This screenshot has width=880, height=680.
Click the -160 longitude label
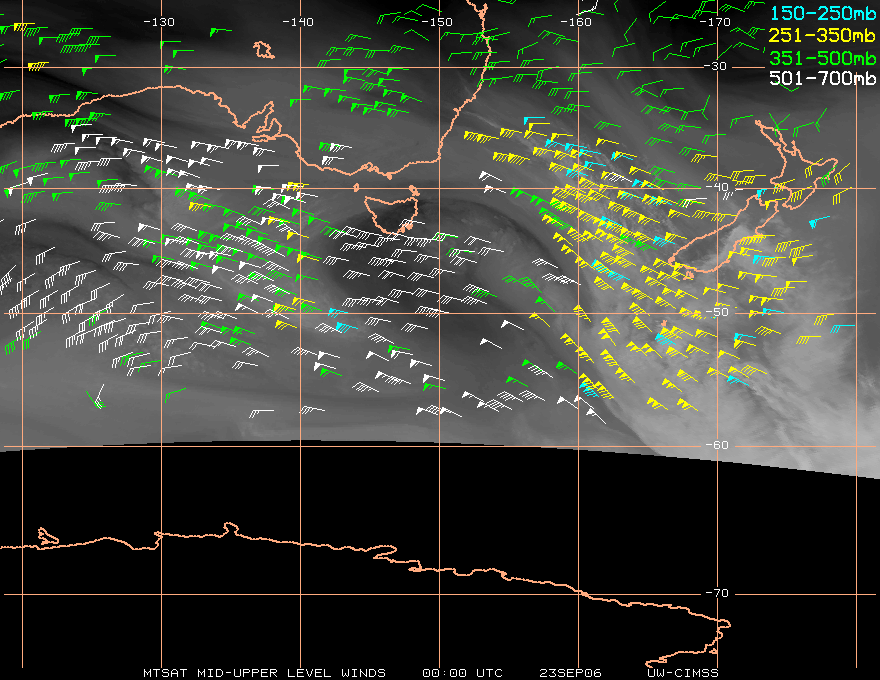576,22
